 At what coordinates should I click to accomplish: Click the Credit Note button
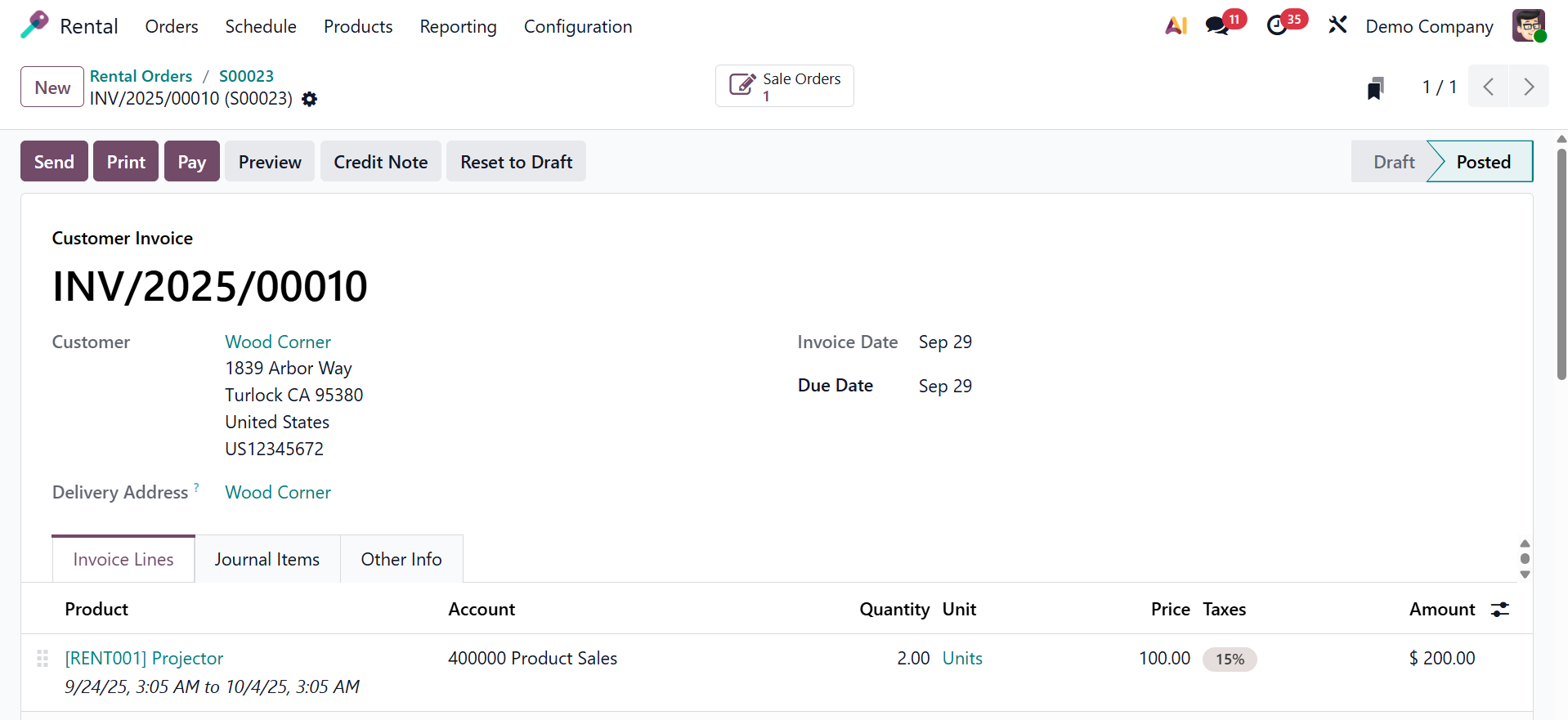380,162
